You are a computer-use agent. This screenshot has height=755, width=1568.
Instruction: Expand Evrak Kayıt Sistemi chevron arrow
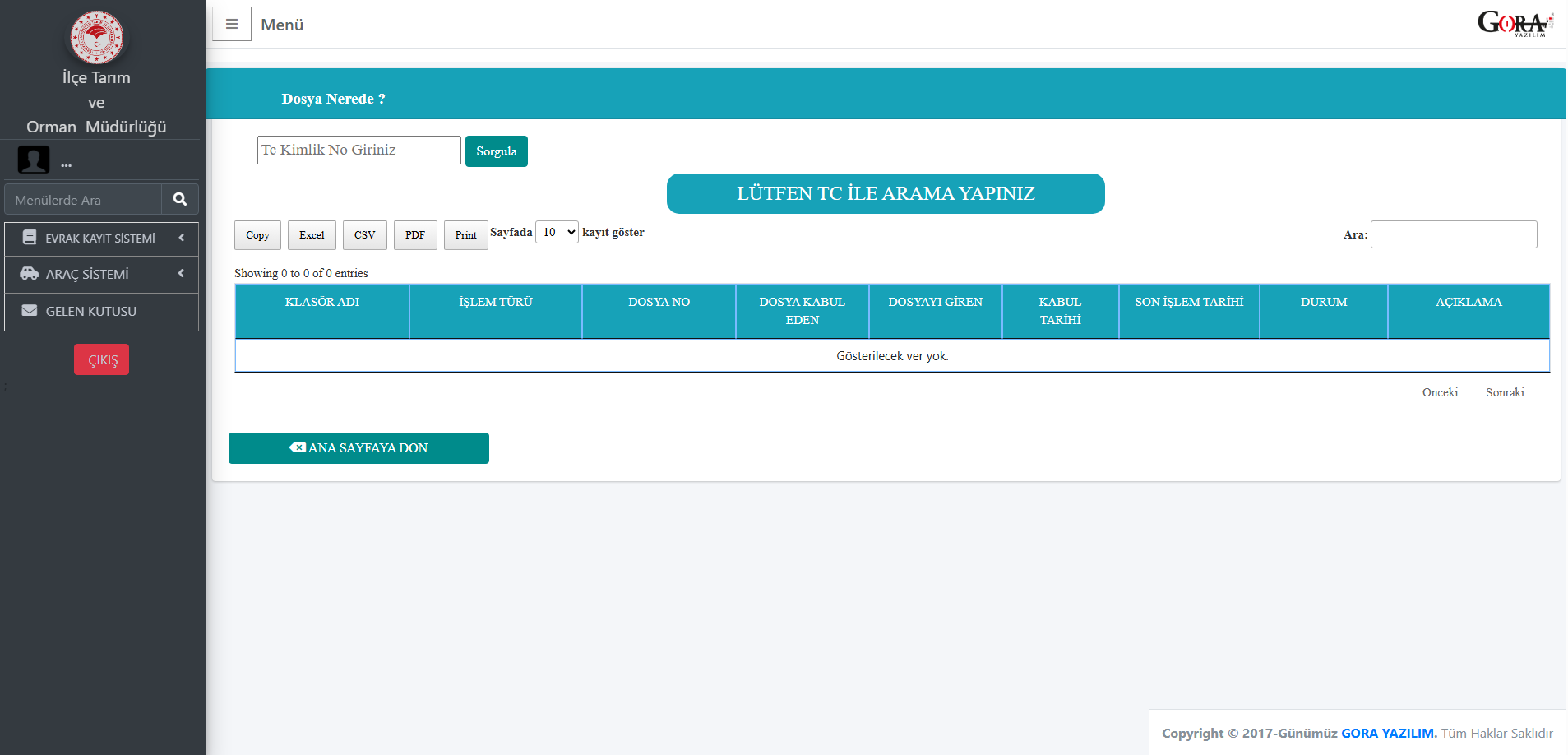(x=181, y=238)
